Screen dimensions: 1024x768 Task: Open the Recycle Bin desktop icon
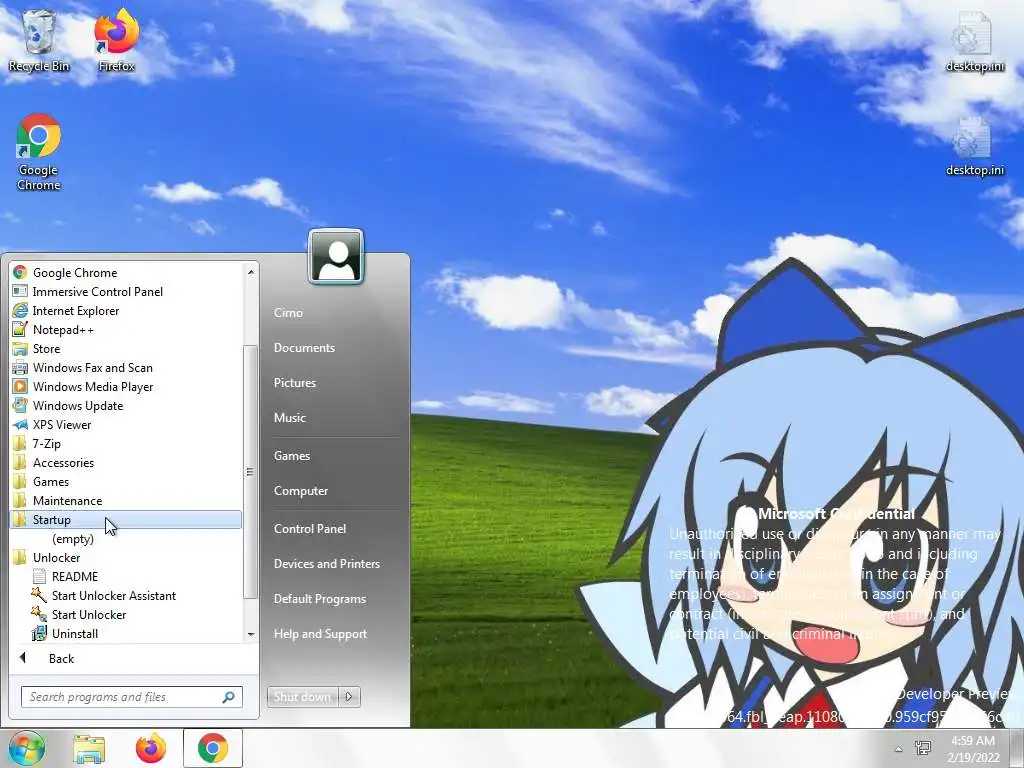[39, 39]
